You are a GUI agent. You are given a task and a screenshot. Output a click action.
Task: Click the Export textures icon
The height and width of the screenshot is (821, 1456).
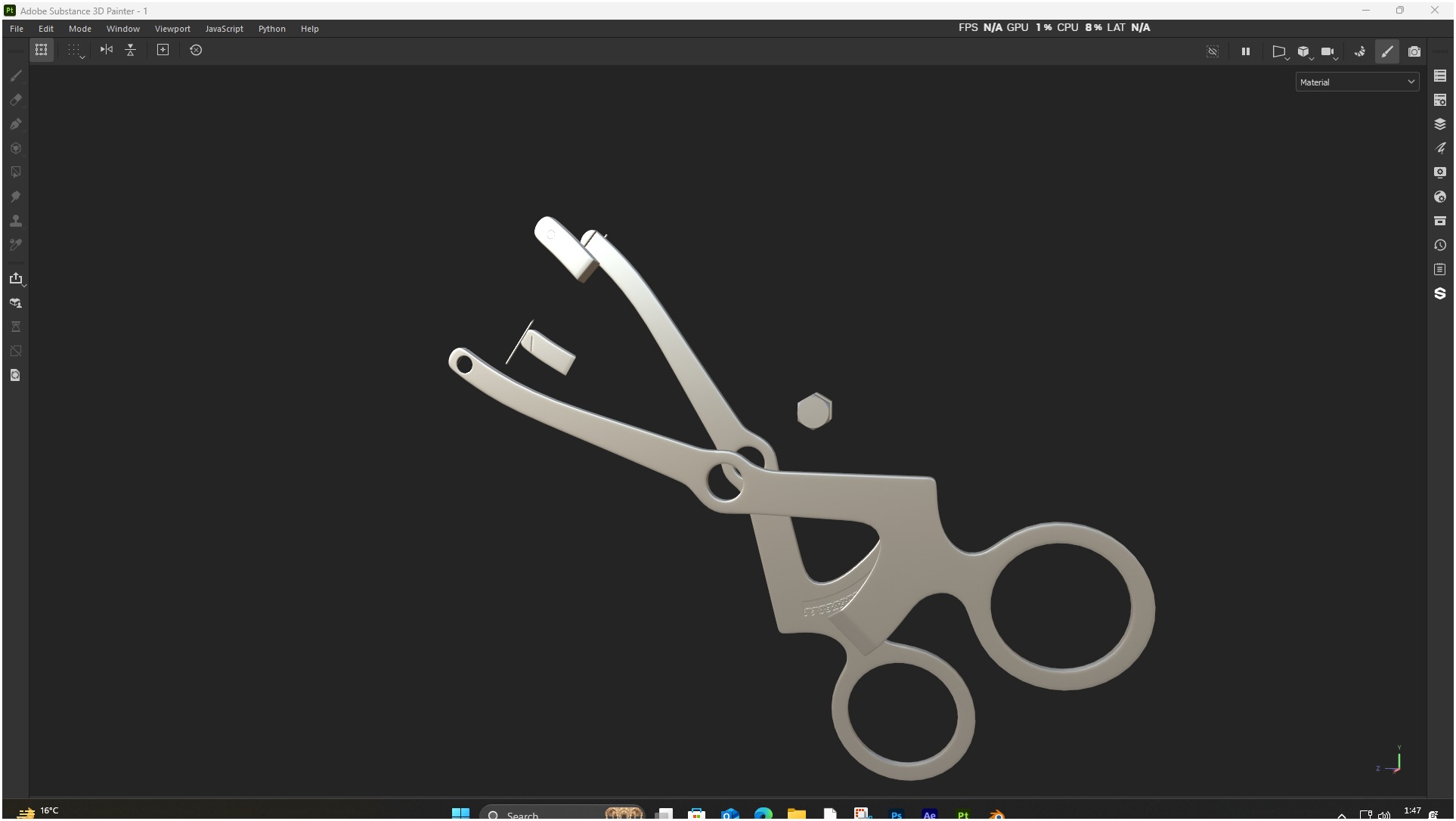(x=16, y=278)
